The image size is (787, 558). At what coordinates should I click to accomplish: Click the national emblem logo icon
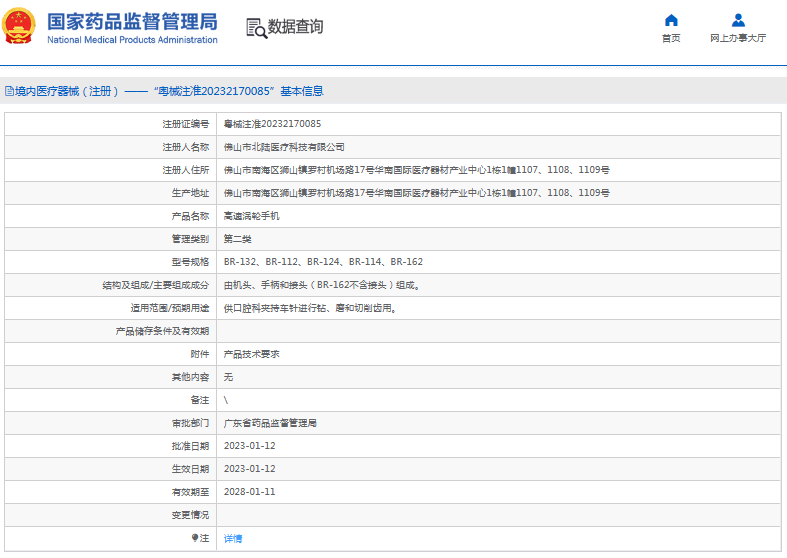pyautogui.click(x=22, y=27)
